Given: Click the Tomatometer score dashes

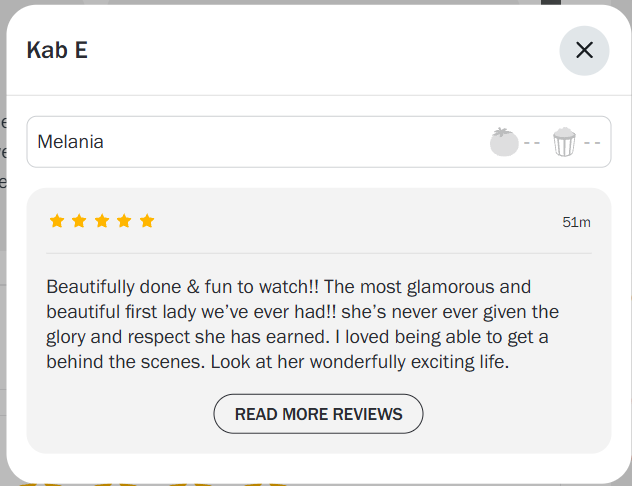Looking at the screenshot, I should 532,142.
